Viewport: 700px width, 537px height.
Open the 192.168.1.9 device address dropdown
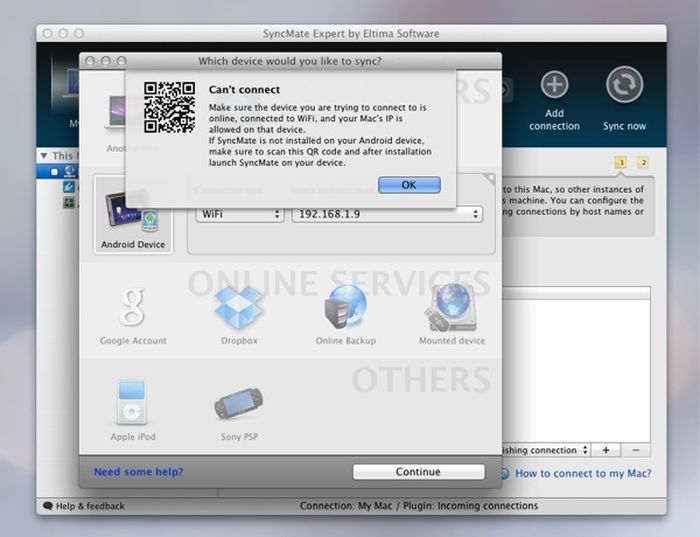click(x=387, y=214)
